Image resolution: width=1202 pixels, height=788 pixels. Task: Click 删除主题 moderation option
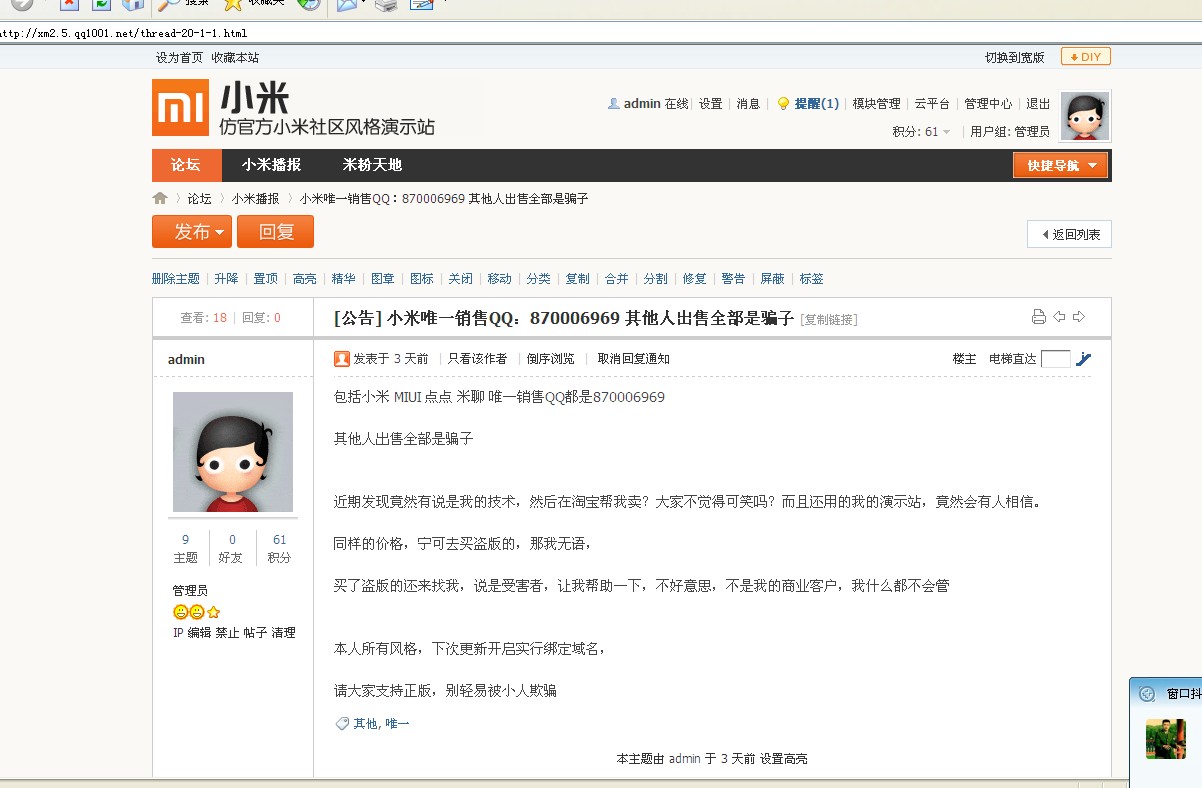[x=176, y=279]
